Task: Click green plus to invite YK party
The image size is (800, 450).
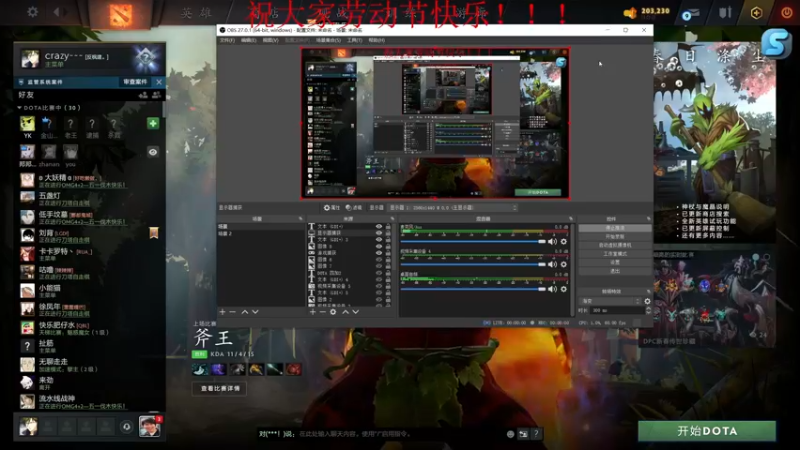Action: click(x=153, y=123)
